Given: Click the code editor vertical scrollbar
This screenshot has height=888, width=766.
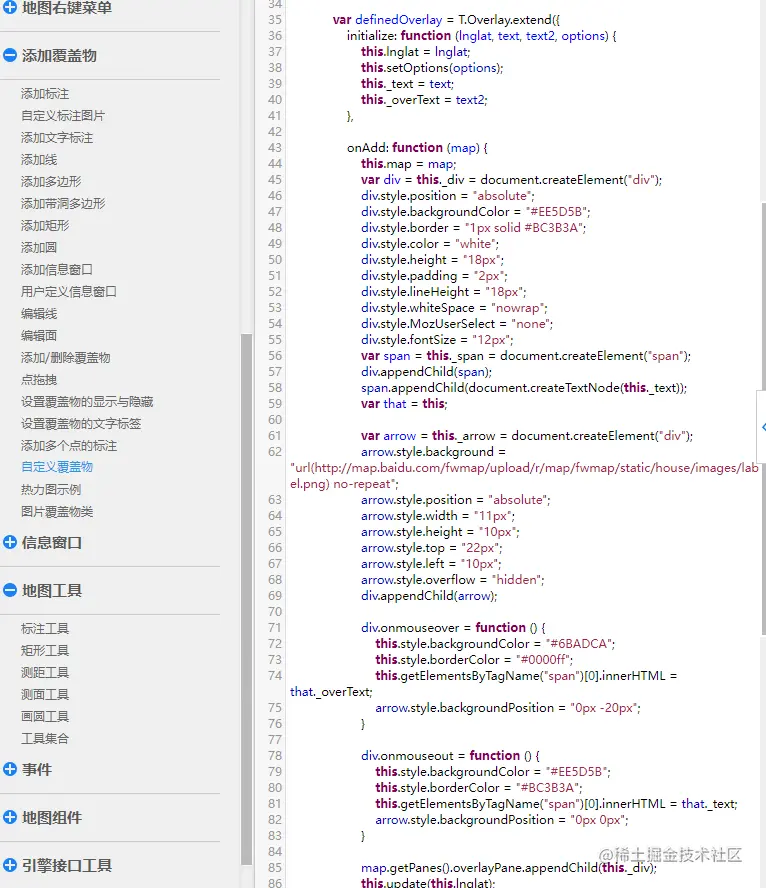Looking at the screenshot, I should [x=763, y=419].
